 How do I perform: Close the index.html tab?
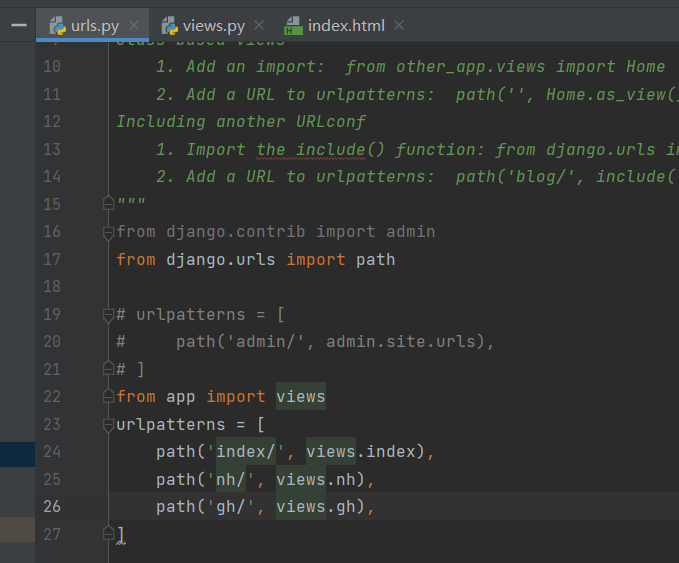click(x=399, y=26)
